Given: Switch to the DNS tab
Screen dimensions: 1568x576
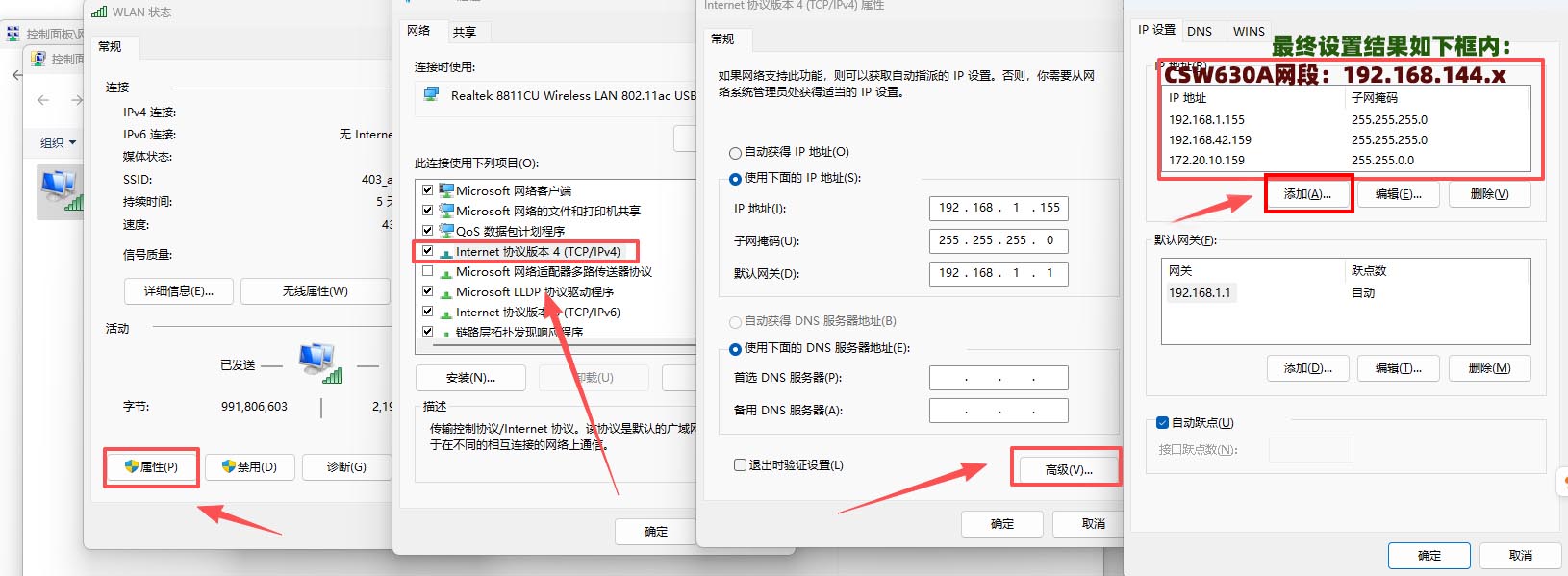Looking at the screenshot, I should click(x=1200, y=31).
